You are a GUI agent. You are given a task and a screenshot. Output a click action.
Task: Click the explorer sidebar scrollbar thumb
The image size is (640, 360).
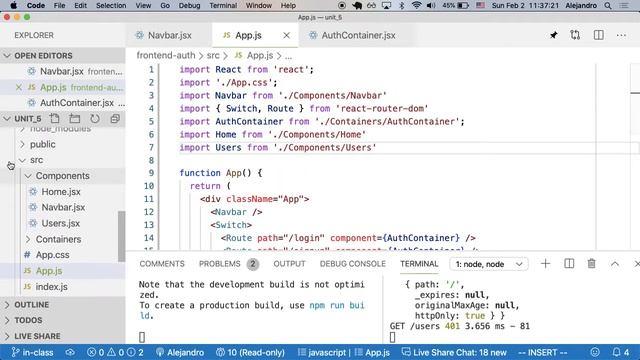pyautogui.click(x=121, y=236)
